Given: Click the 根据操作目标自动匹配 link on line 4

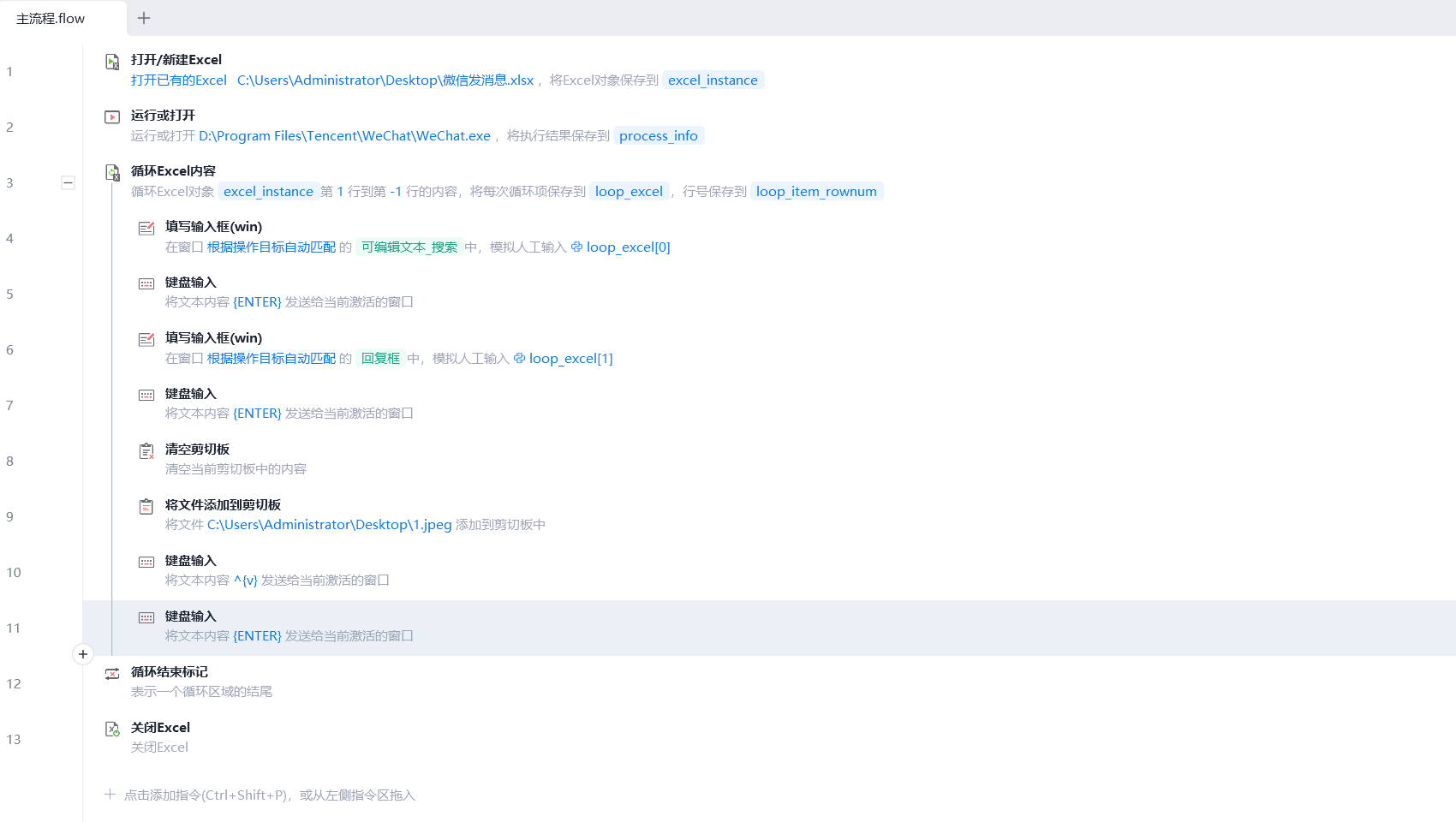Looking at the screenshot, I should (x=272, y=247).
